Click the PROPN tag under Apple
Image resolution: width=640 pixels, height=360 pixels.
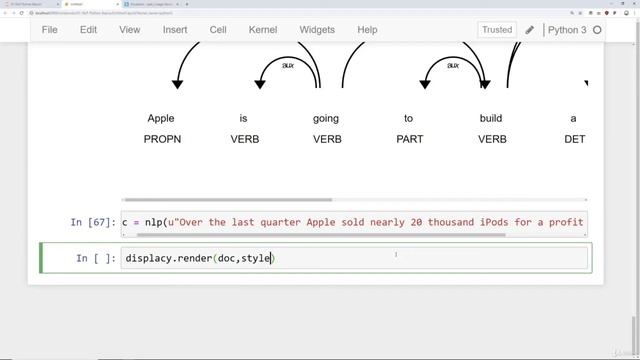tap(162, 139)
